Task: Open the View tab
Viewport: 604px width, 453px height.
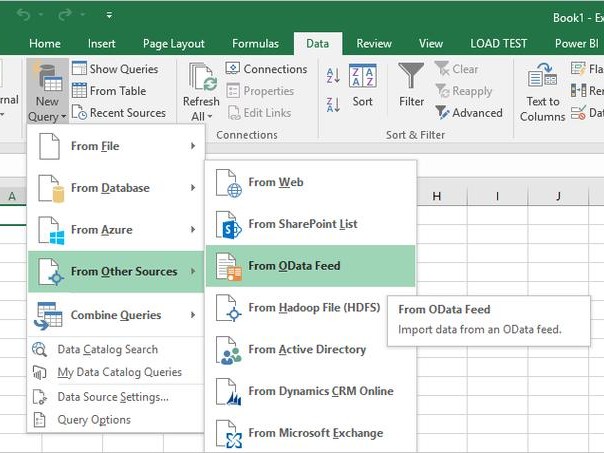Action: [x=431, y=44]
